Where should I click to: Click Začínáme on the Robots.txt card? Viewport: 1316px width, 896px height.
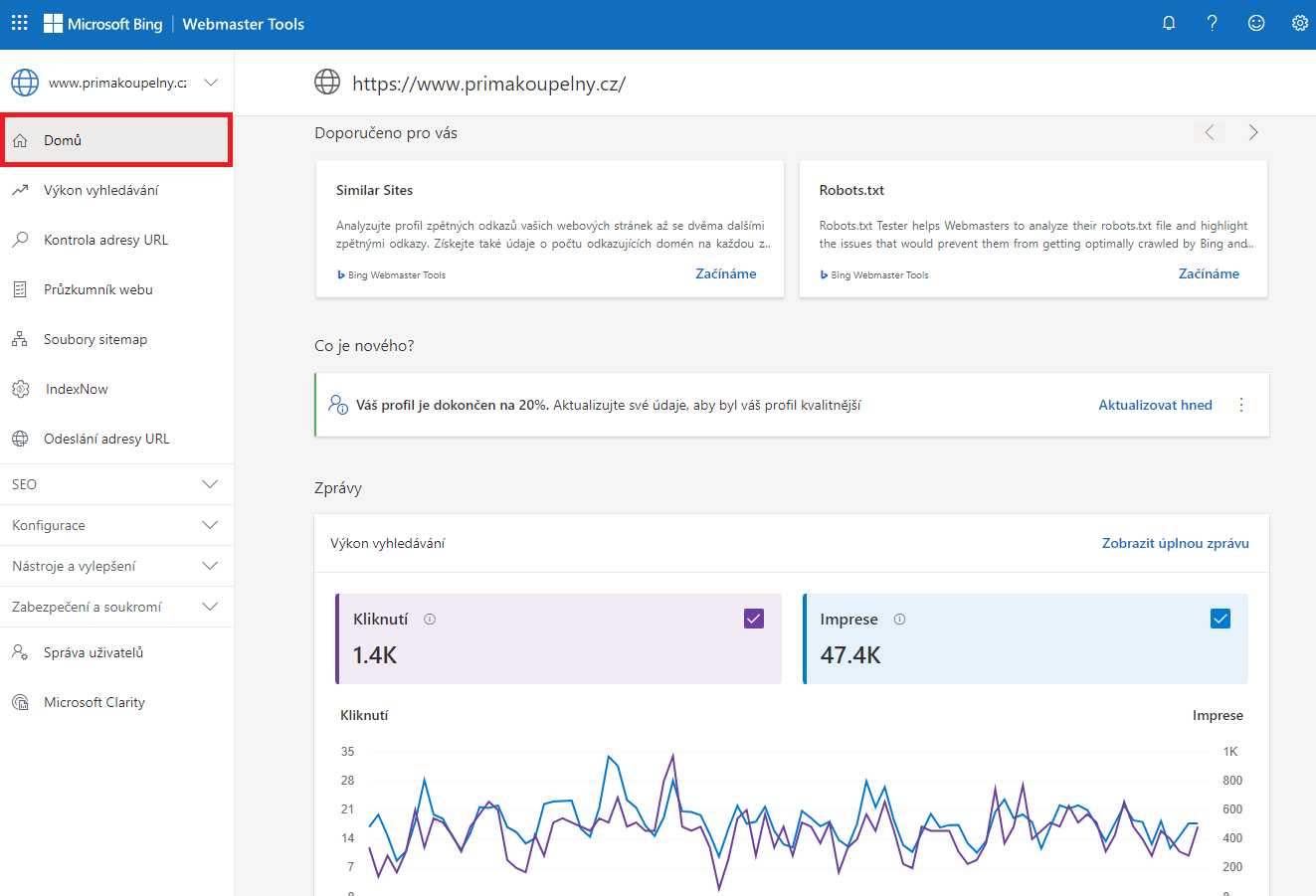(x=1210, y=273)
